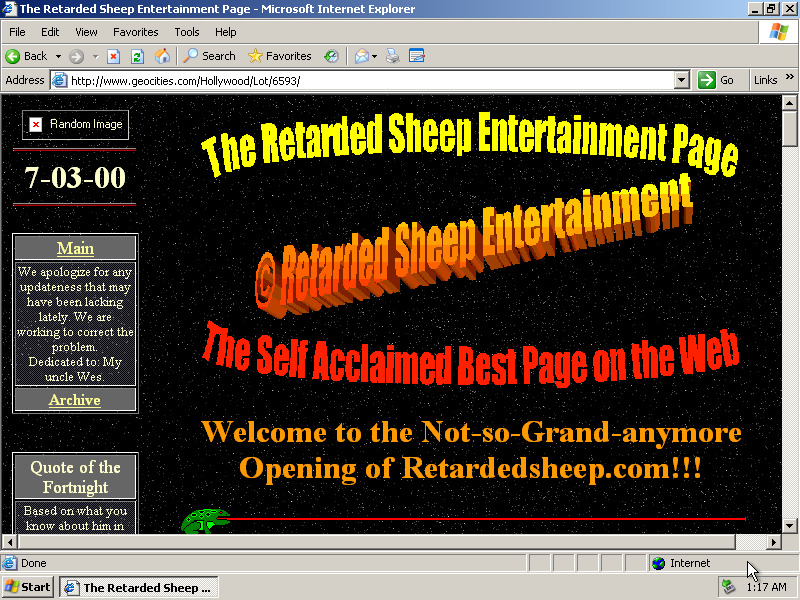Viewport: 800px width, 600px height.
Task: Click the horizontal scrollbar right arrow
Action: click(x=774, y=542)
